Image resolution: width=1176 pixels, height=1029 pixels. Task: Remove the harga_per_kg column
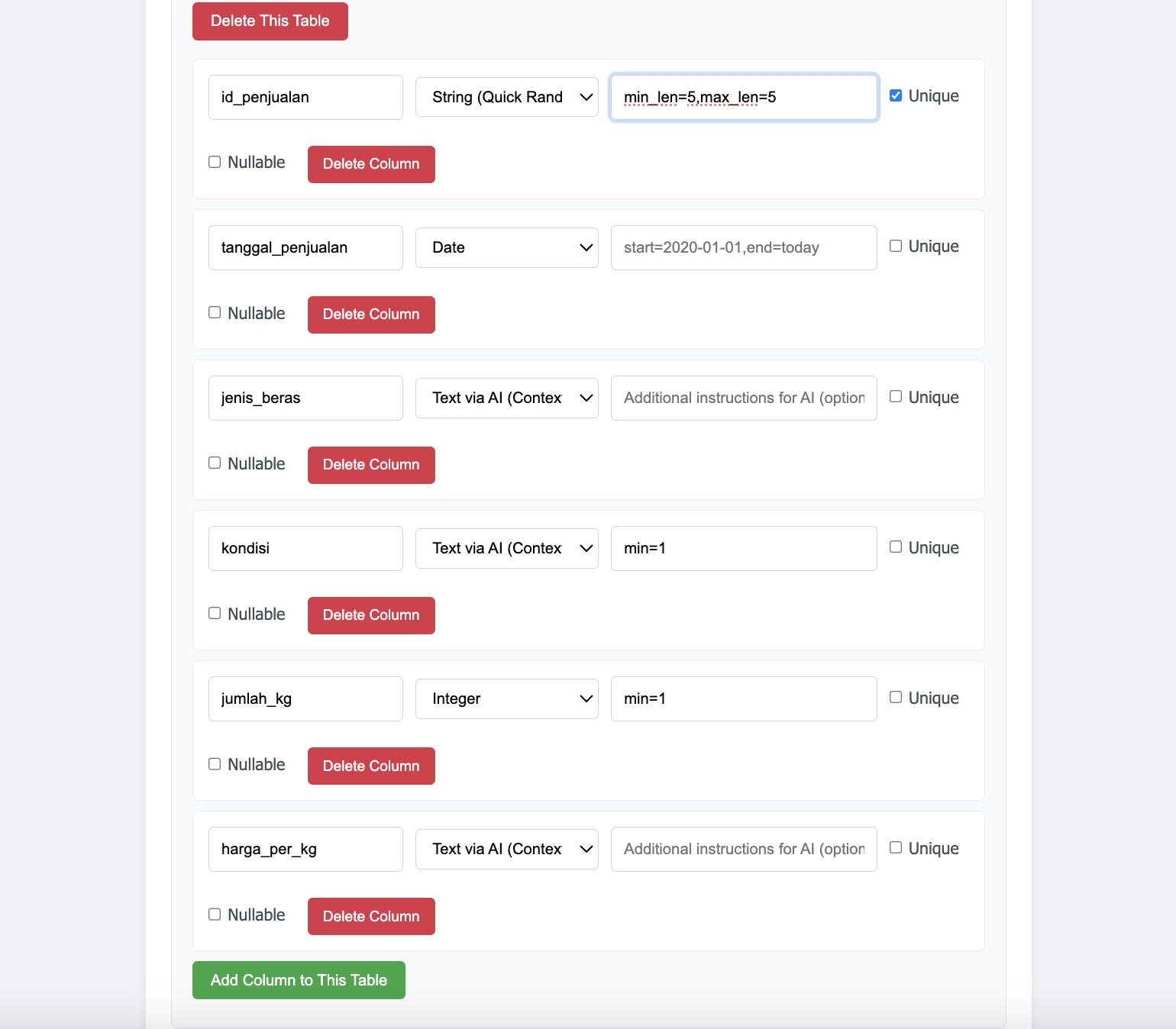(371, 916)
